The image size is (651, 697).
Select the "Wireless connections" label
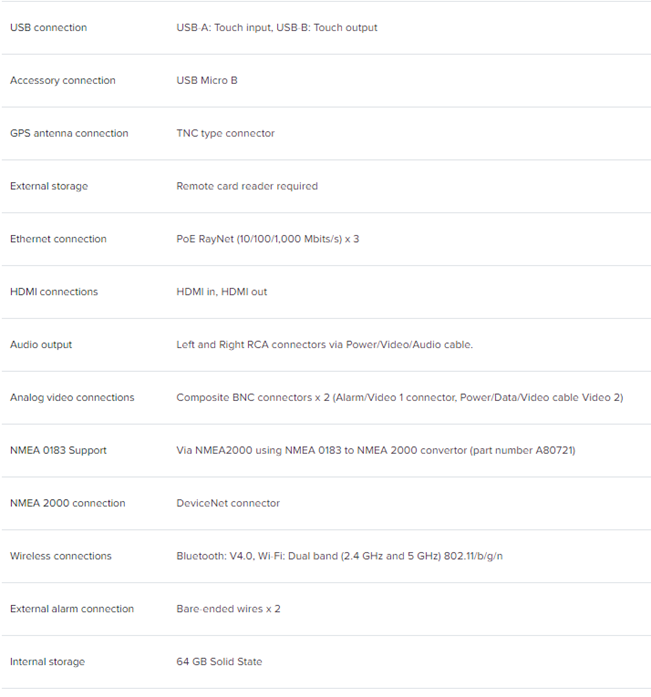coord(61,556)
